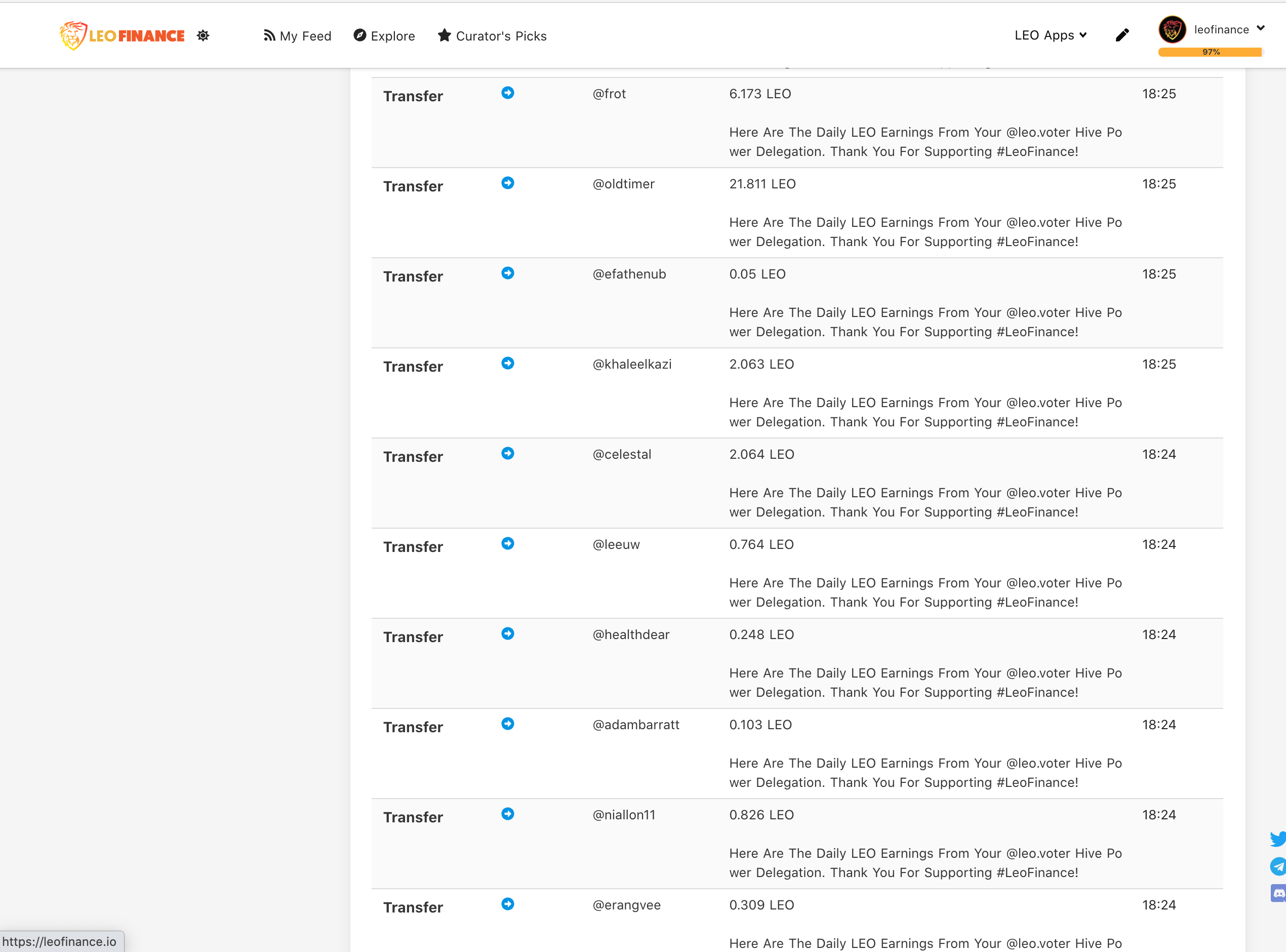The width and height of the screenshot is (1286, 952).
Task: Open the @frot account link
Action: pos(609,94)
